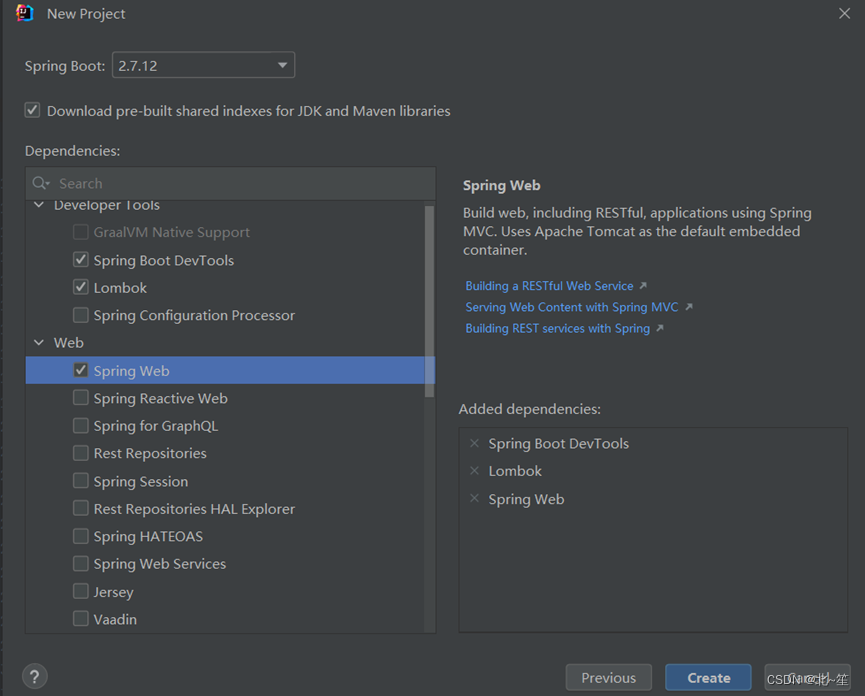Viewport: 865px width, 696px height.
Task: Remove Lombok from added dependencies
Action: (474, 471)
